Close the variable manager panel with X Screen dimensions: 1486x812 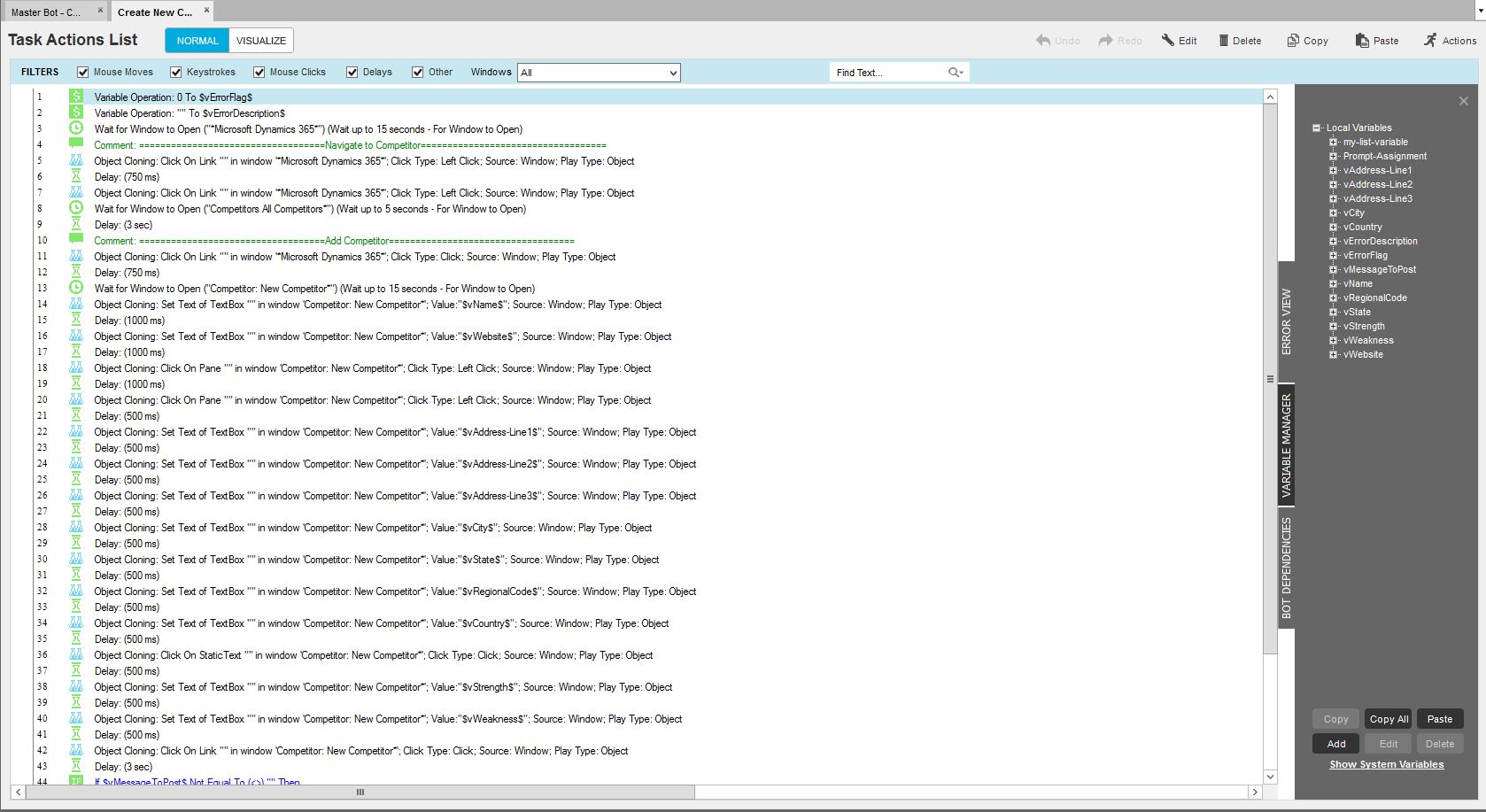(1464, 102)
